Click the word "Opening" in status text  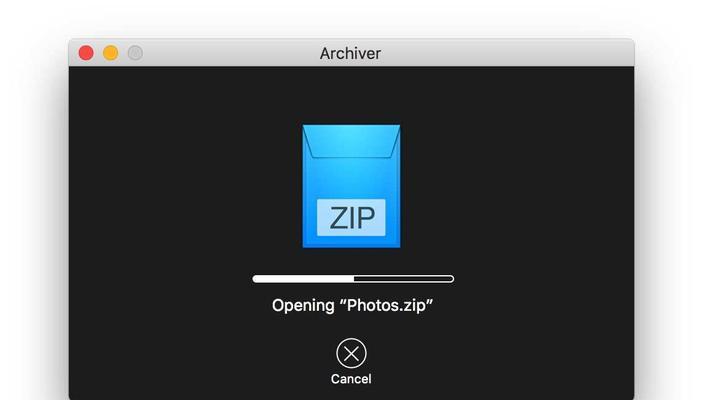coord(303,306)
